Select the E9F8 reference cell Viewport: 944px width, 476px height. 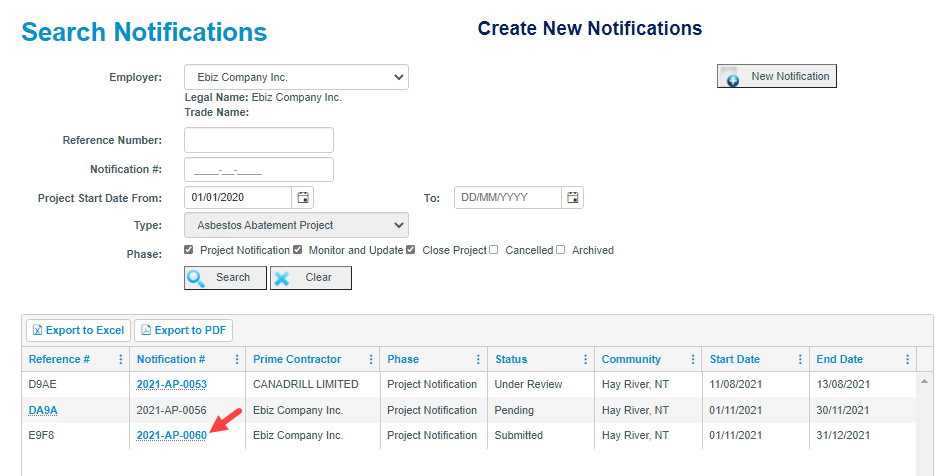[x=75, y=435]
